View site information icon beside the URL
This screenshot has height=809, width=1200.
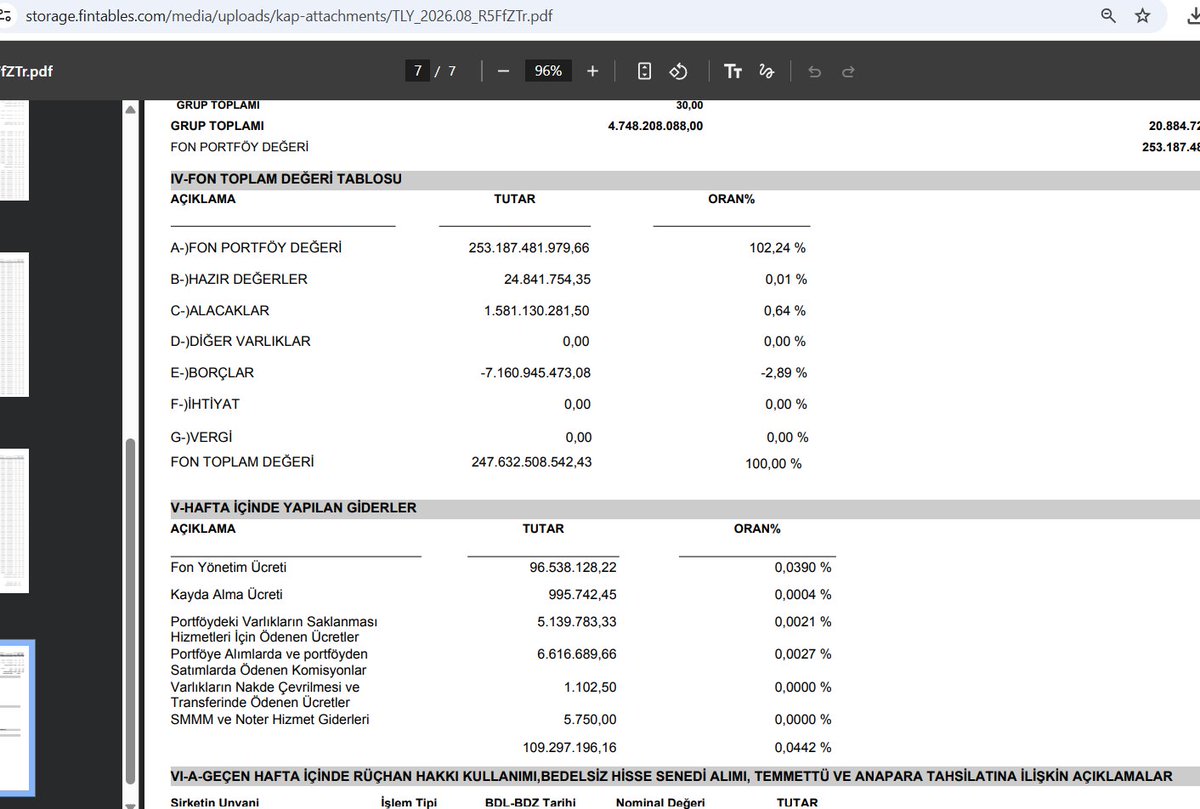[x=6, y=16]
